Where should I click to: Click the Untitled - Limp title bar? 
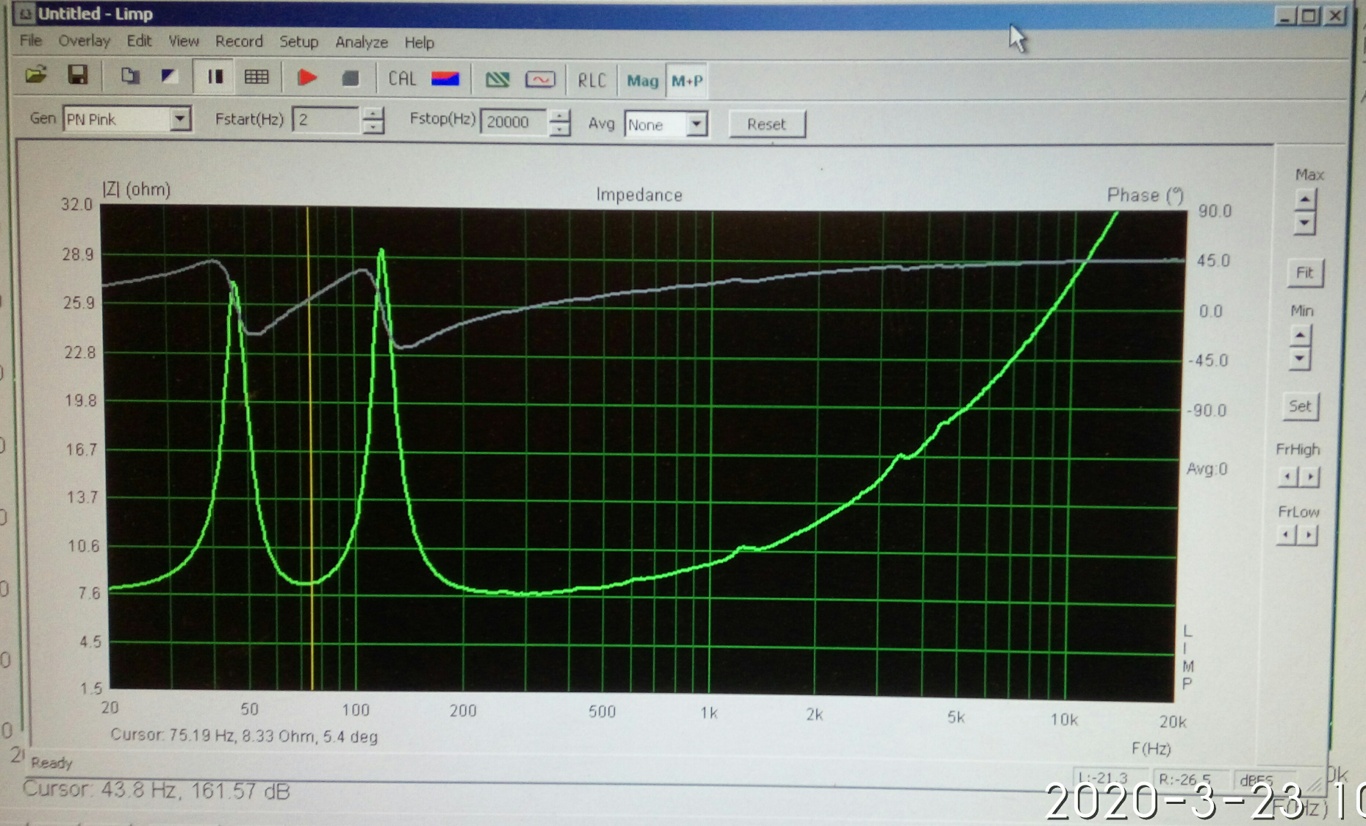[x=640, y=14]
